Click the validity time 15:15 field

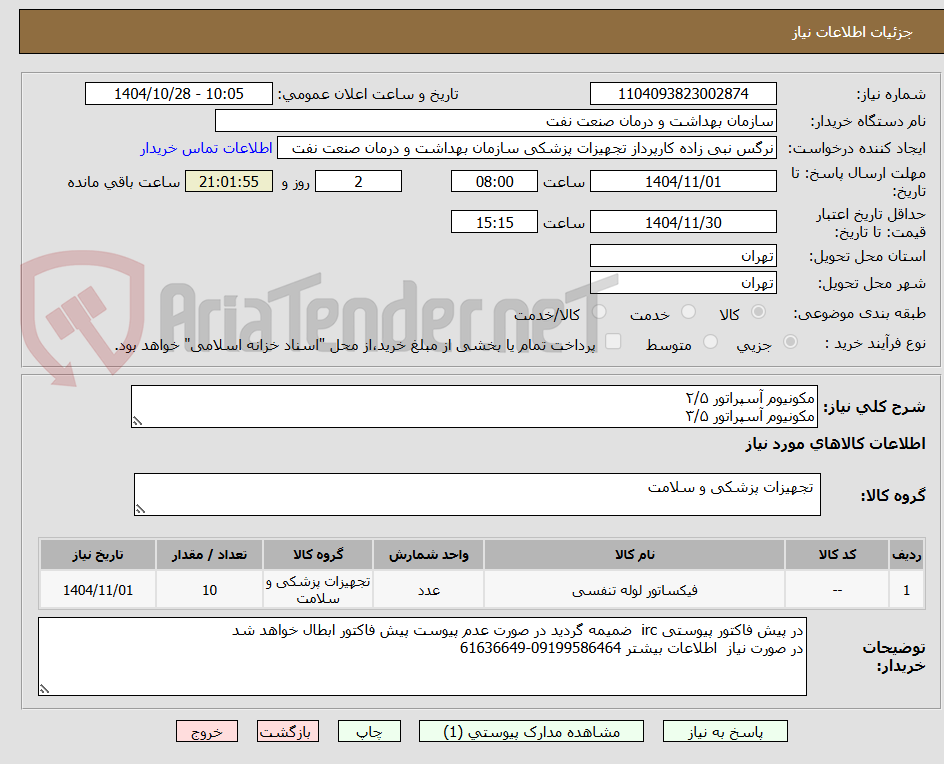click(494, 222)
